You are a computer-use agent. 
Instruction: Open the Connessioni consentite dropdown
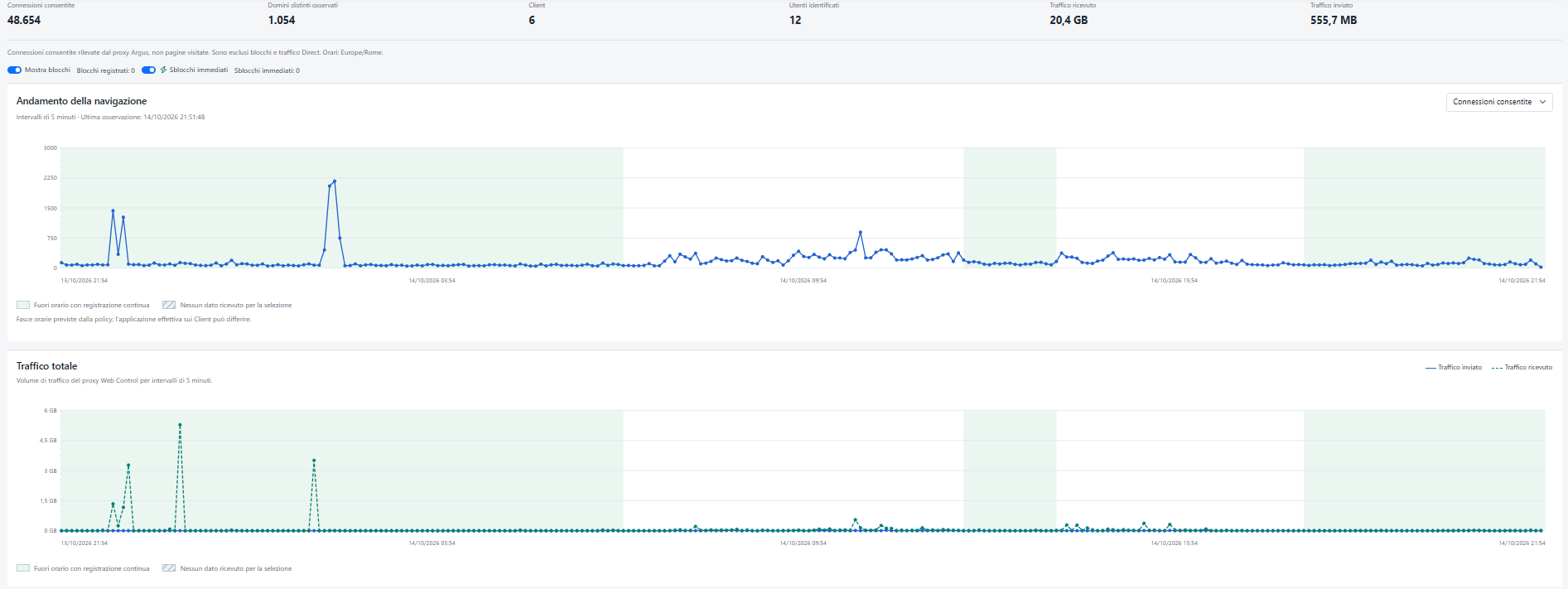[1499, 102]
